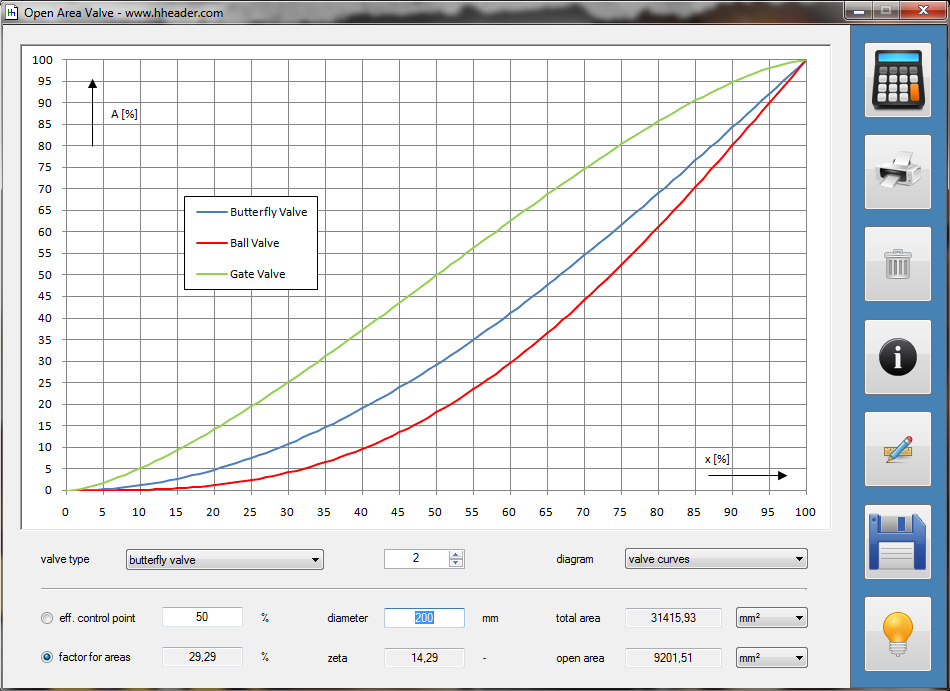Click the A [%] axis label
Screen dimensions: 950x691
[x=124, y=114]
